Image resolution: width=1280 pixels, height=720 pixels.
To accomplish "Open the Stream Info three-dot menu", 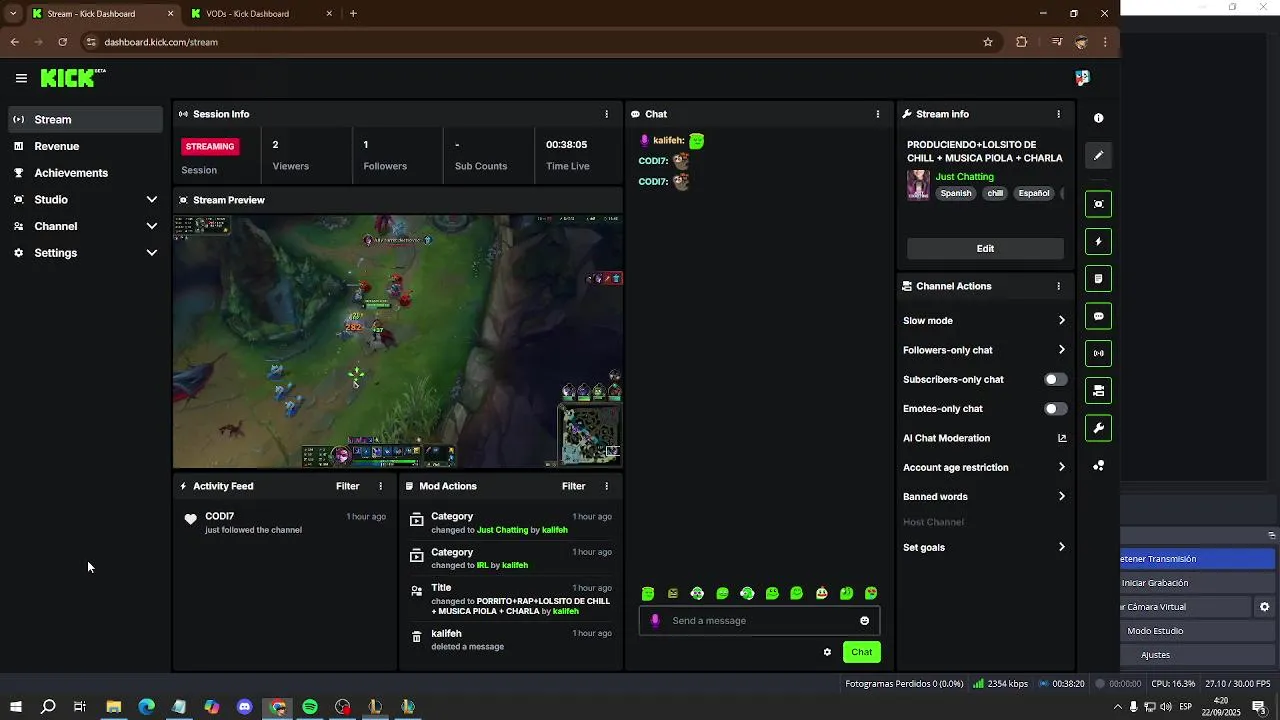I will [1058, 114].
